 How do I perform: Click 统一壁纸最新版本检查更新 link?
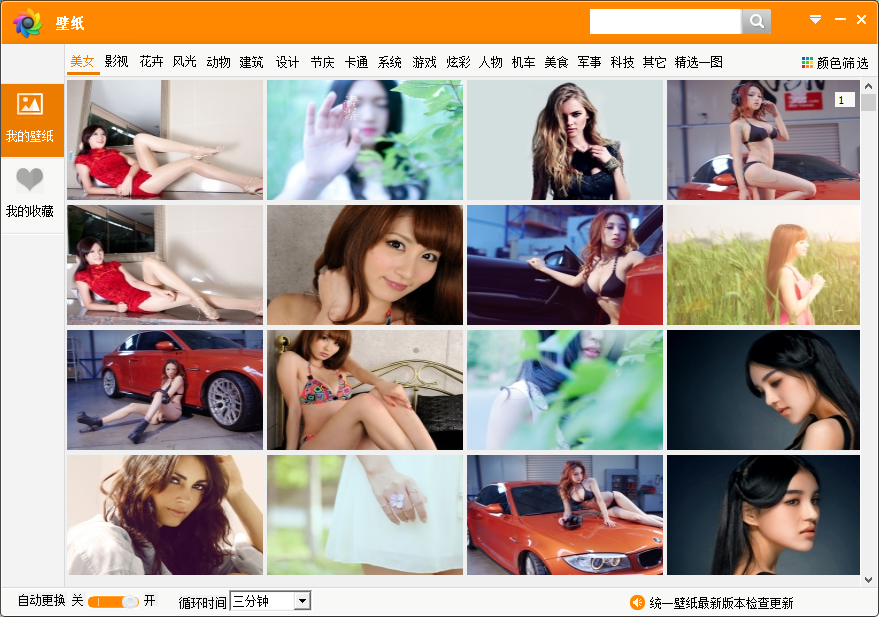721,603
